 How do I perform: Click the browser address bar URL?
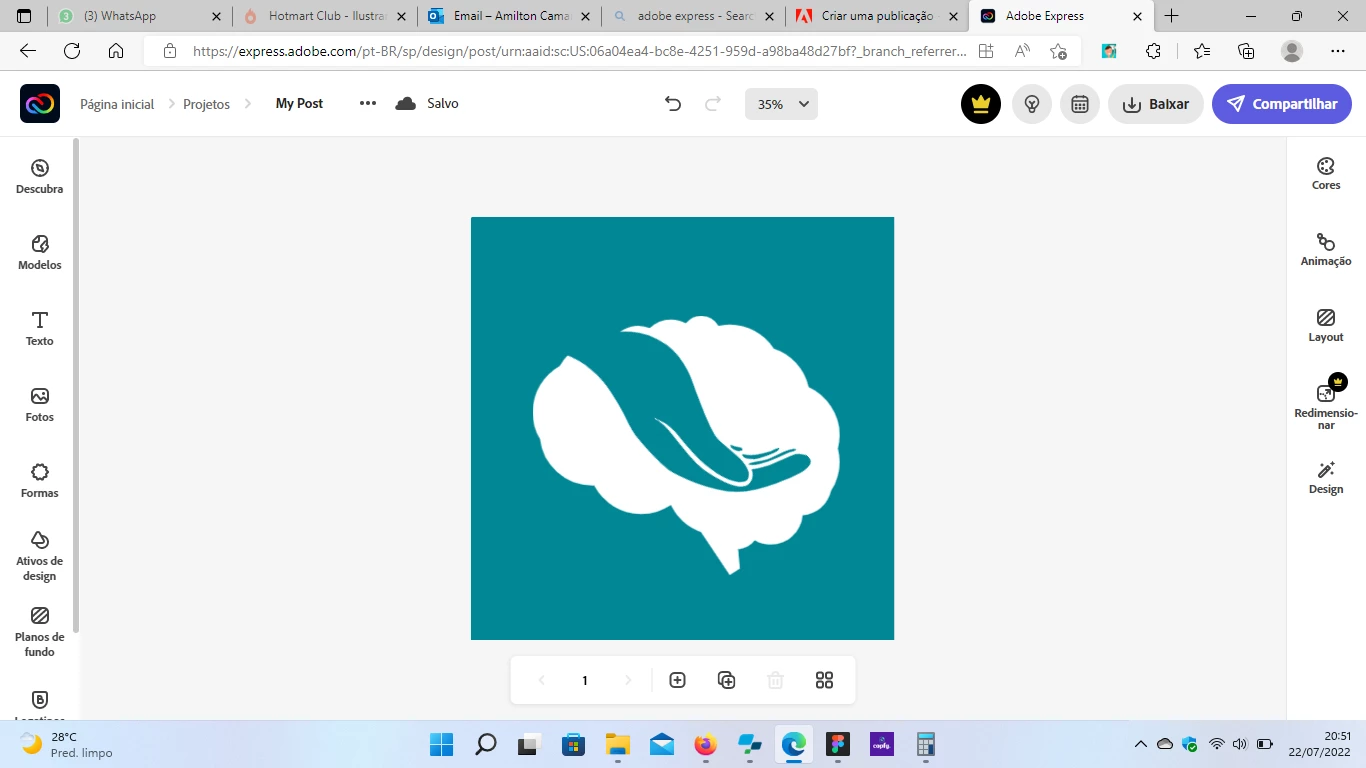[x=580, y=51]
